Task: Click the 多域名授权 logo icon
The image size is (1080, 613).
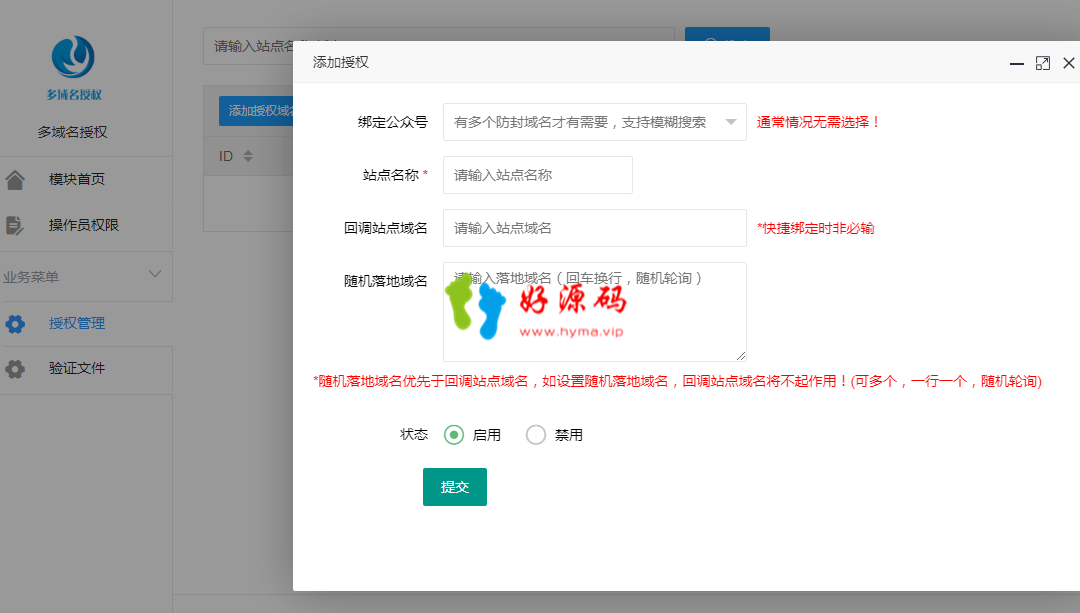Action: (x=74, y=67)
